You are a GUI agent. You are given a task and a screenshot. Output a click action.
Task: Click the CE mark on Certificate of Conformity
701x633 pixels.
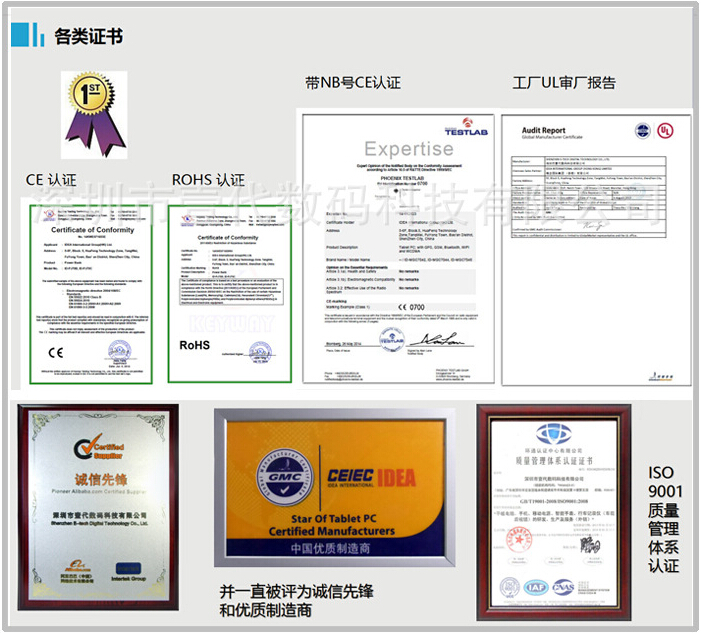[x=51, y=351]
